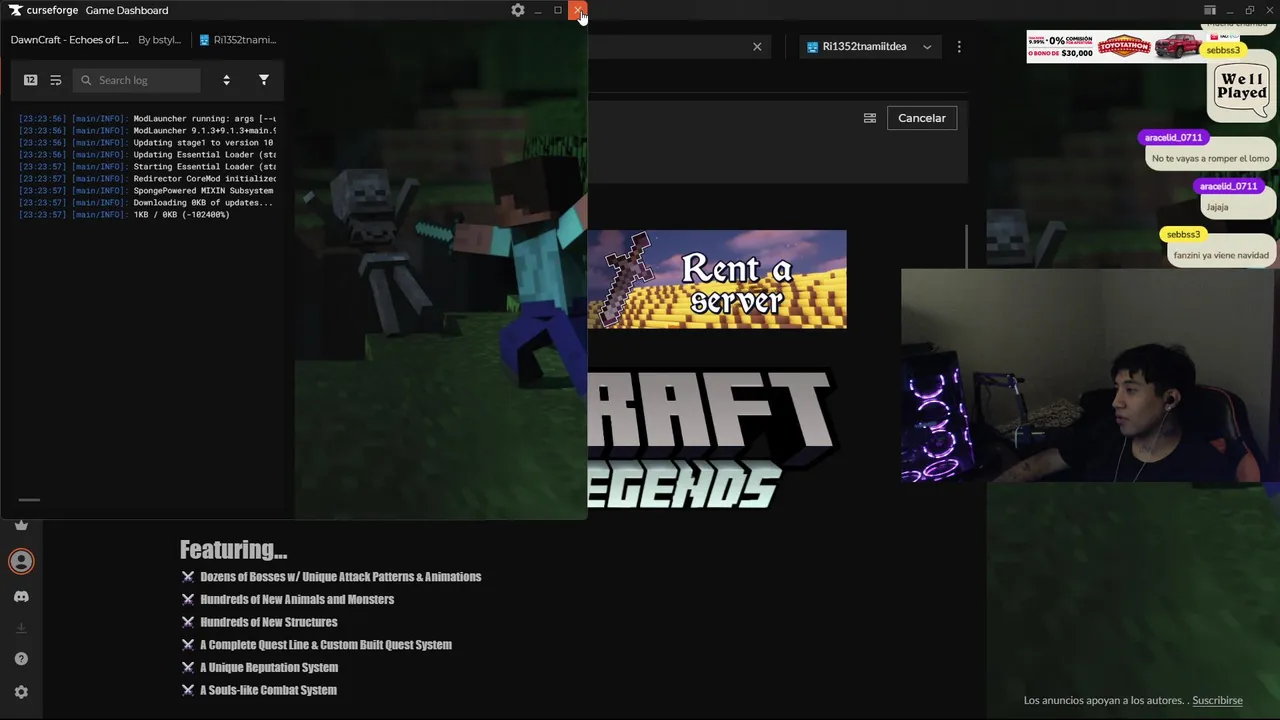The height and width of the screenshot is (720, 1280).
Task: Toggle the list view layout icon
Action: click(870, 118)
